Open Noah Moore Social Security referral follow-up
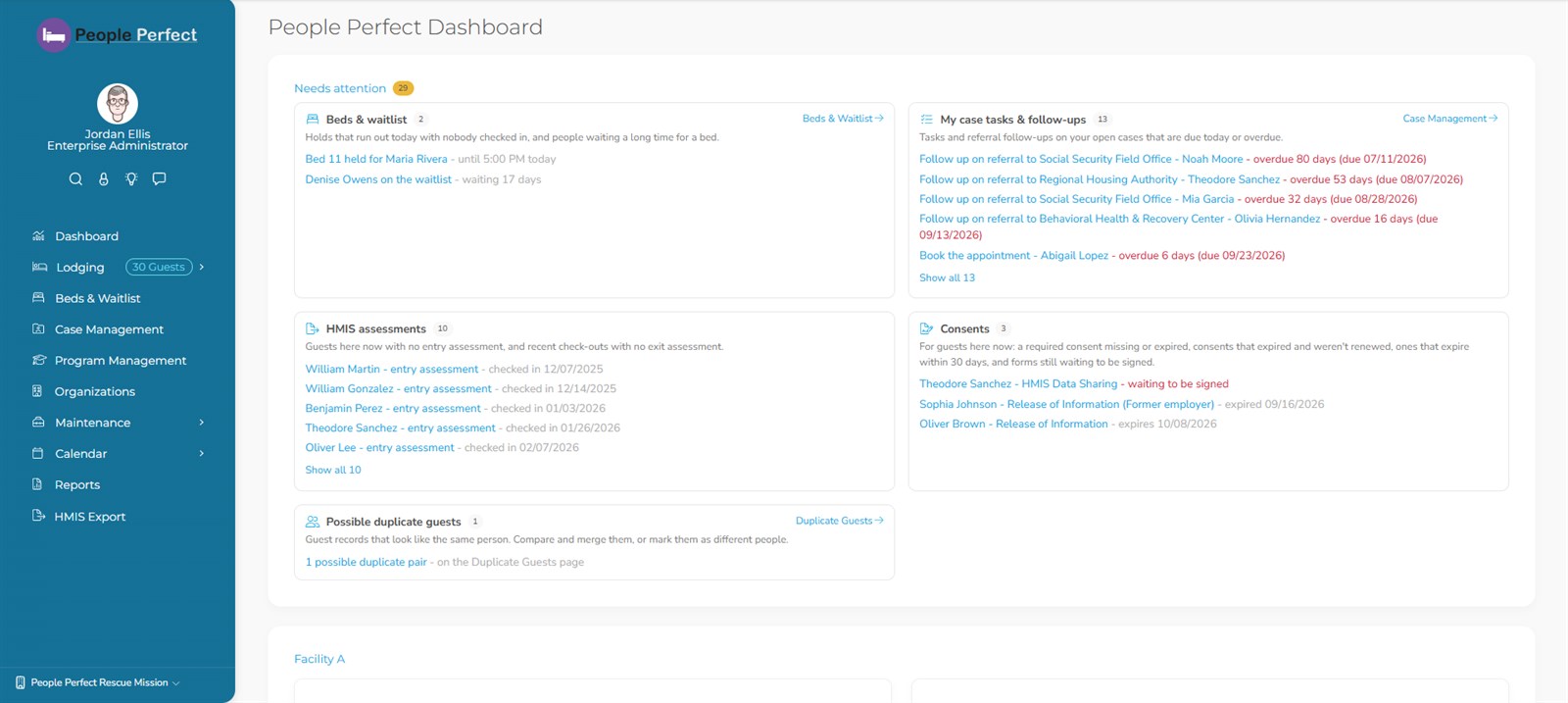 [1081, 159]
